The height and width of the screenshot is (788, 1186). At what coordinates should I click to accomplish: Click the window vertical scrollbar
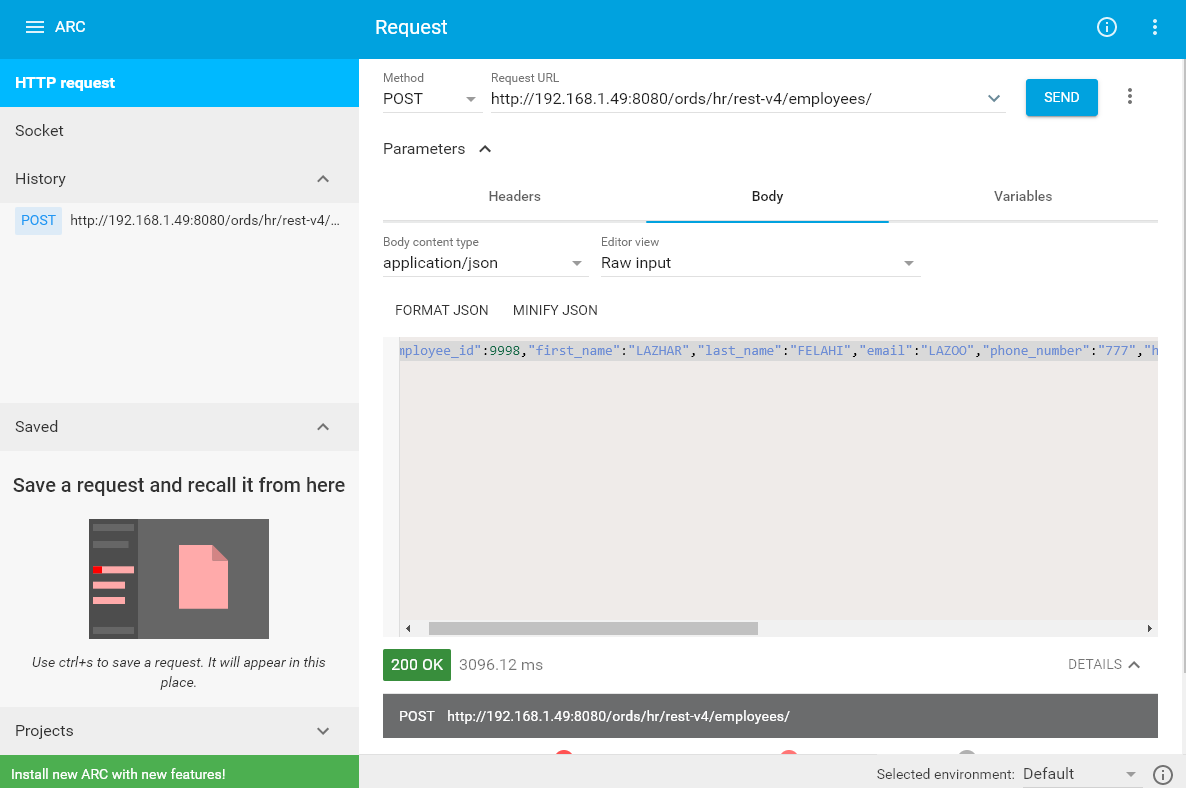[1182, 367]
